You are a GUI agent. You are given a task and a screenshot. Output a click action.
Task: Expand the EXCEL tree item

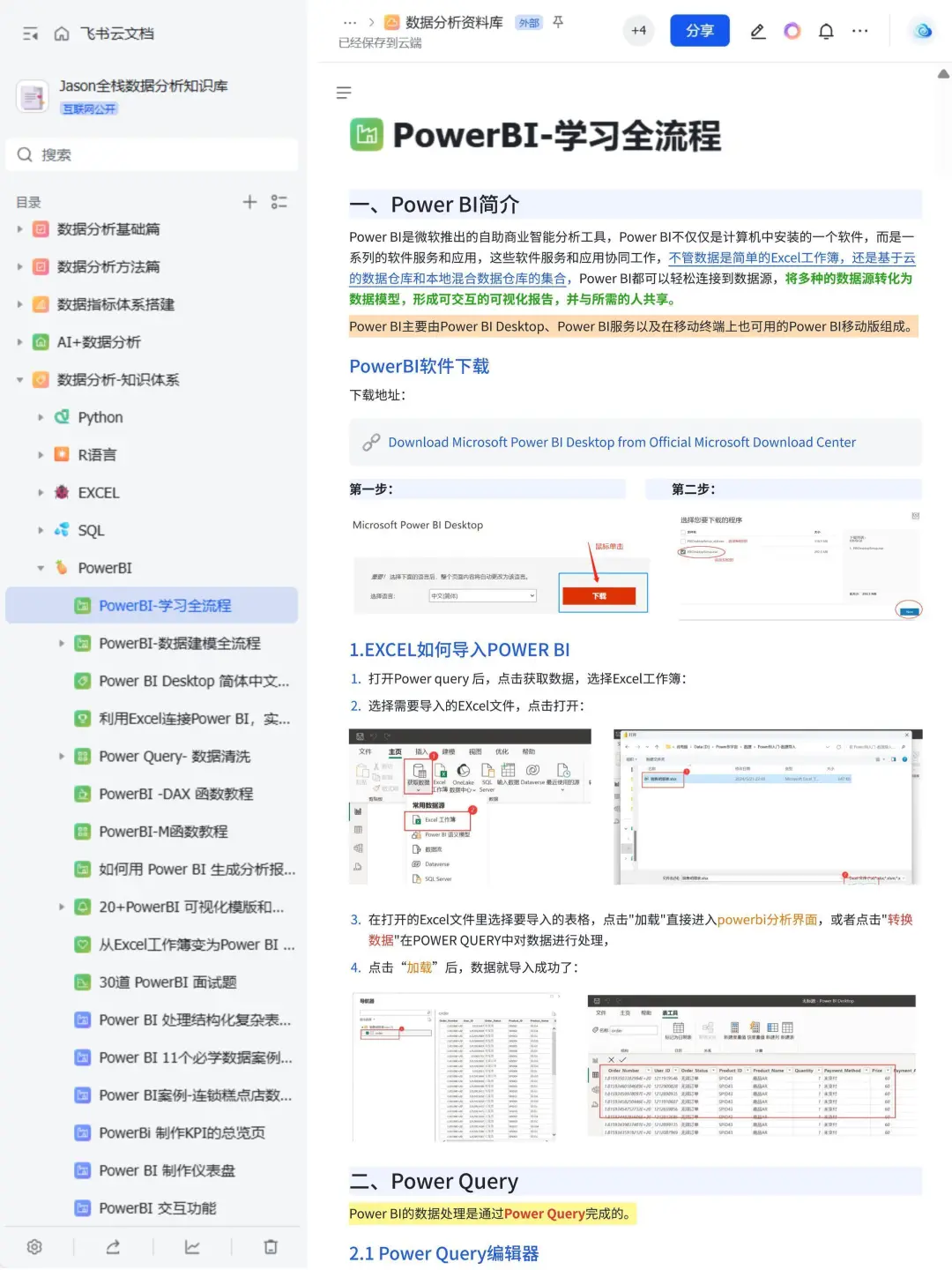[x=41, y=492]
